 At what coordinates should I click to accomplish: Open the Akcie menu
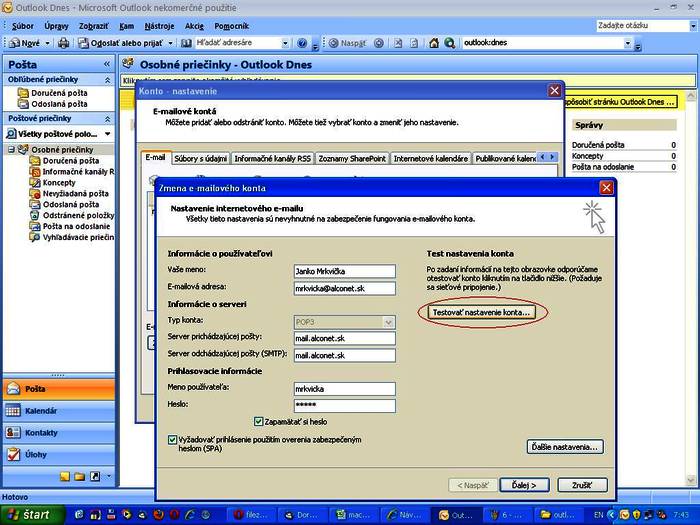coord(194,26)
